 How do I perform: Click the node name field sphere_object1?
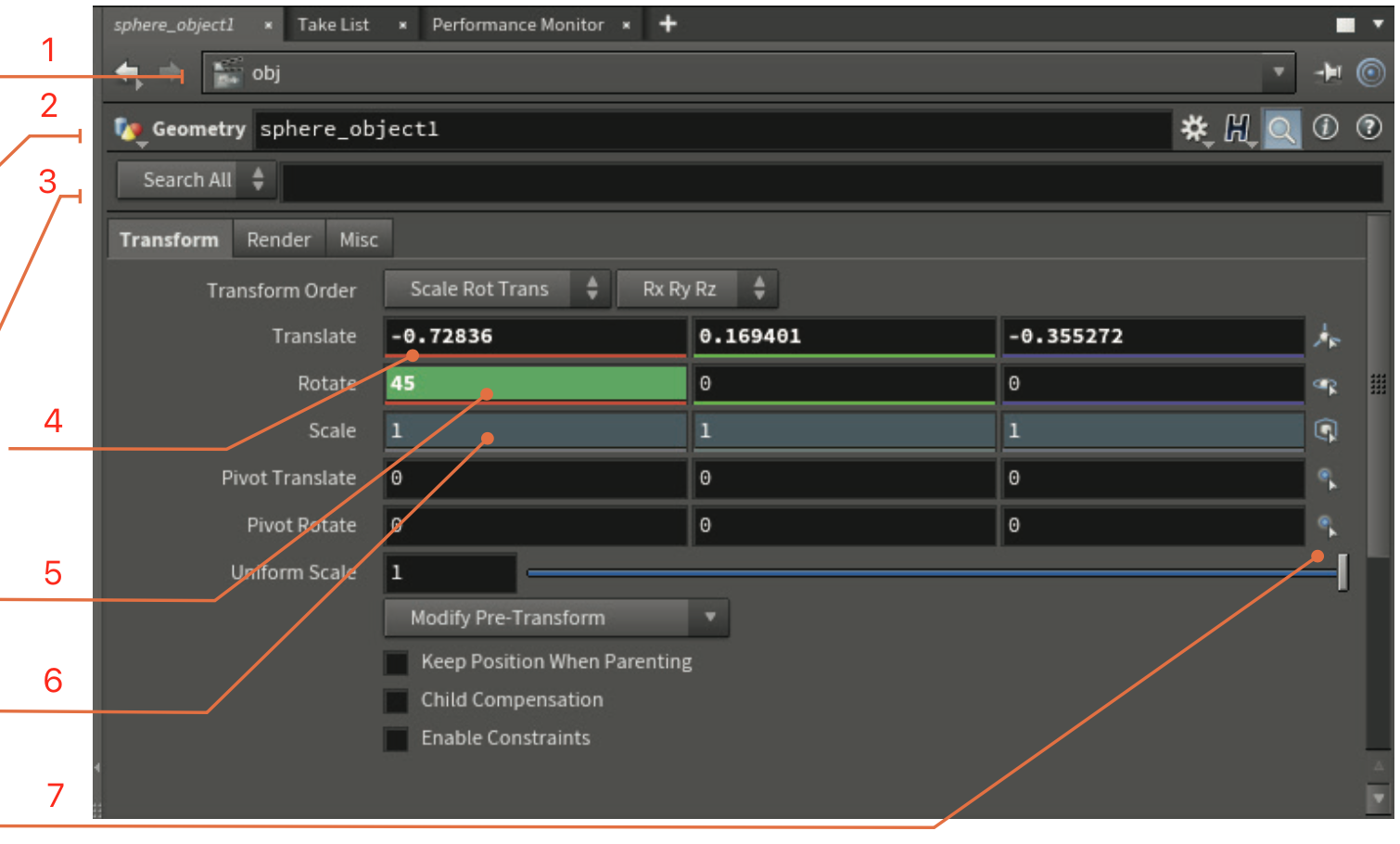(x=712, y=129)
